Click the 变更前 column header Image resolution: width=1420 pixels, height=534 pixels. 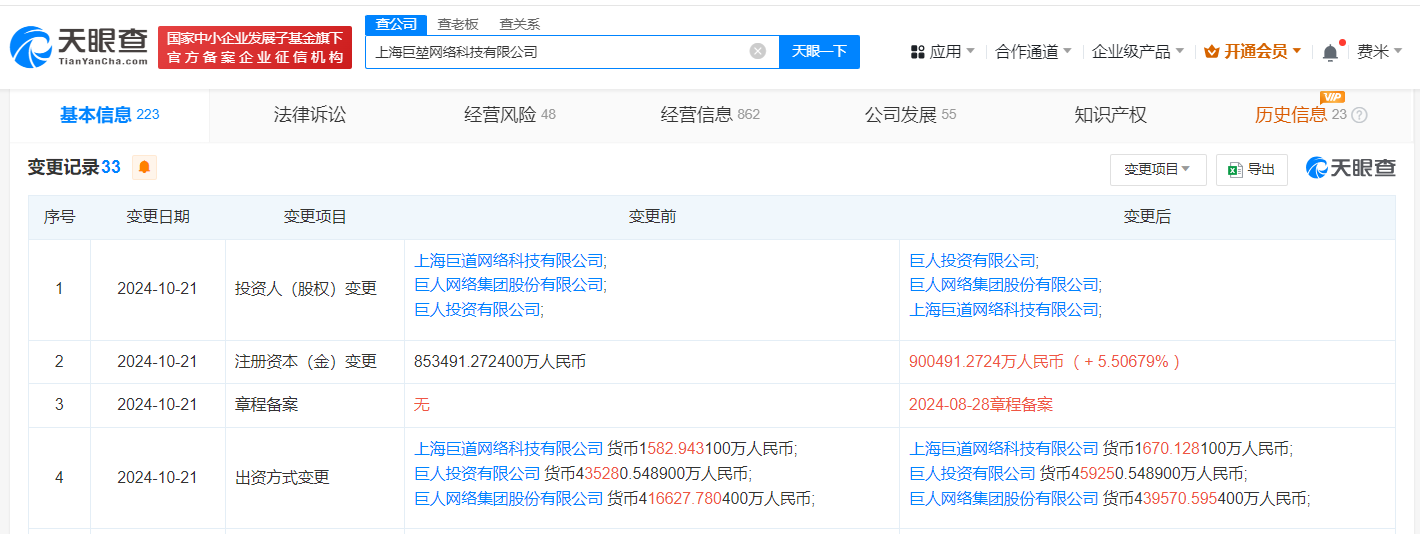[x=652, y=217]
